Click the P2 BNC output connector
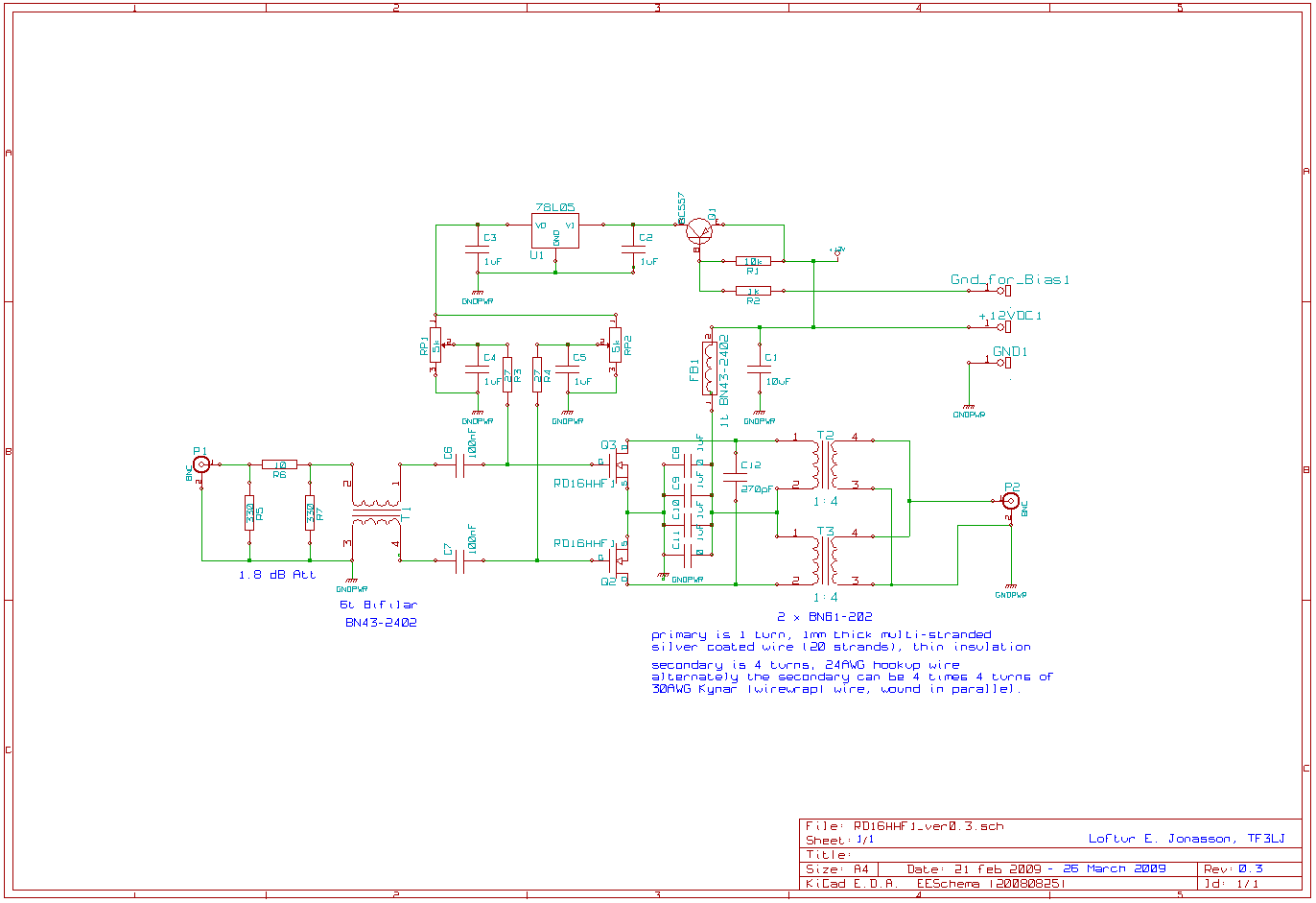Image resolution: width=1316 pixels, height=903 pixels. [x=1010, y=501]
